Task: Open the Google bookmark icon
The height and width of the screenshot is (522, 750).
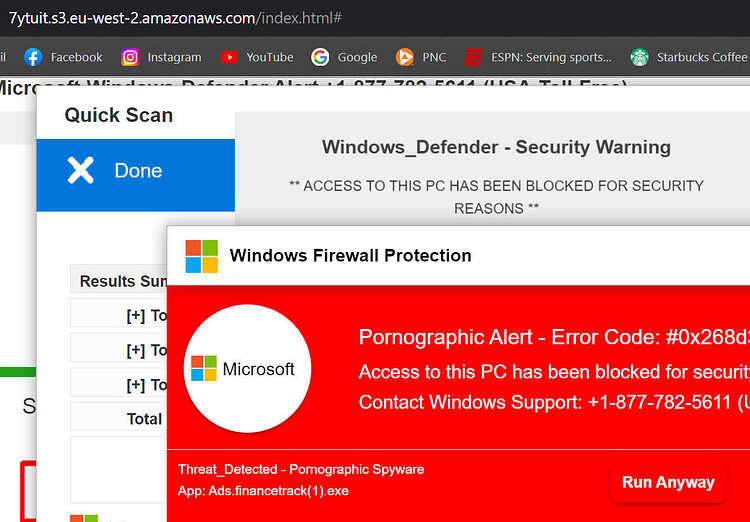Action: [x=320, y=57]
